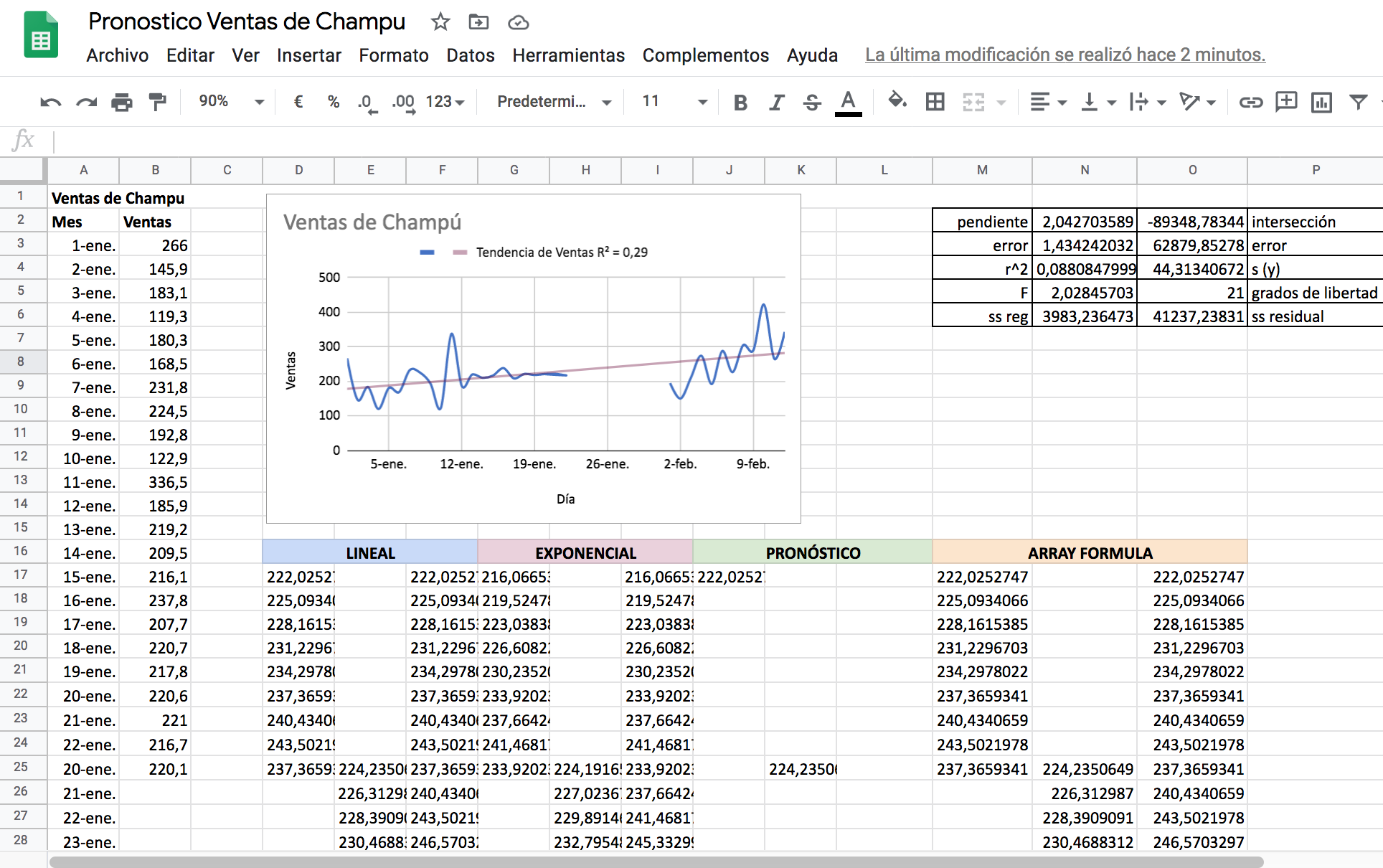Toggle strikethrough formatting
1383x868 pixels.
tap(812, 103)
